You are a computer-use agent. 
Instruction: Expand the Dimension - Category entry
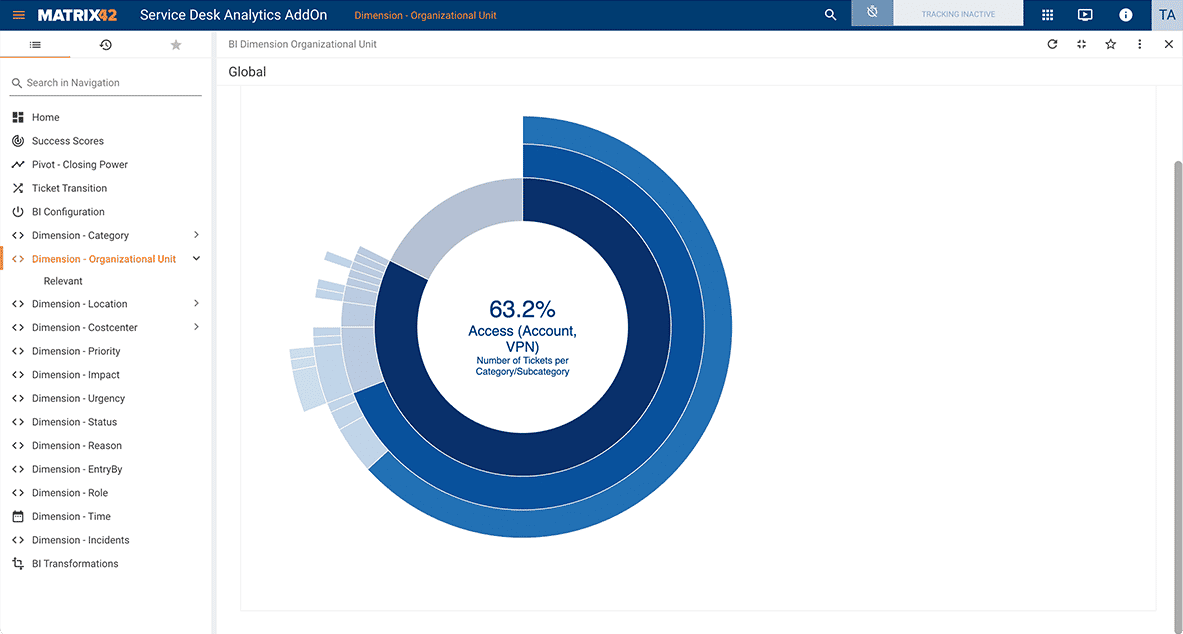pos(197,235)
